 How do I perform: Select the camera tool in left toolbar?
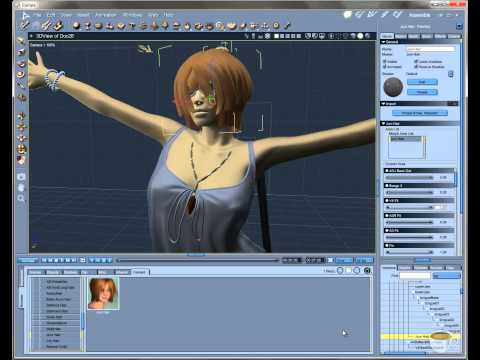coord(21,177)
